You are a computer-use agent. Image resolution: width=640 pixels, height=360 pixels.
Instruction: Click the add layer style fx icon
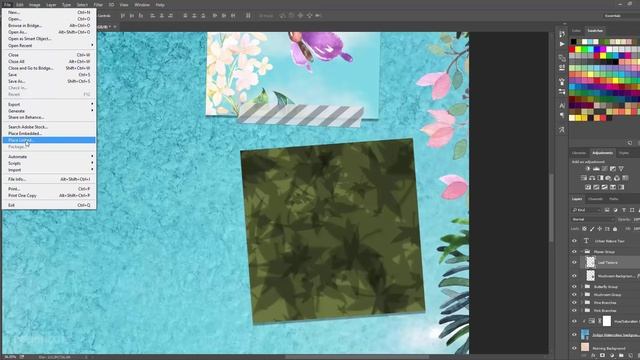point(594,356)
